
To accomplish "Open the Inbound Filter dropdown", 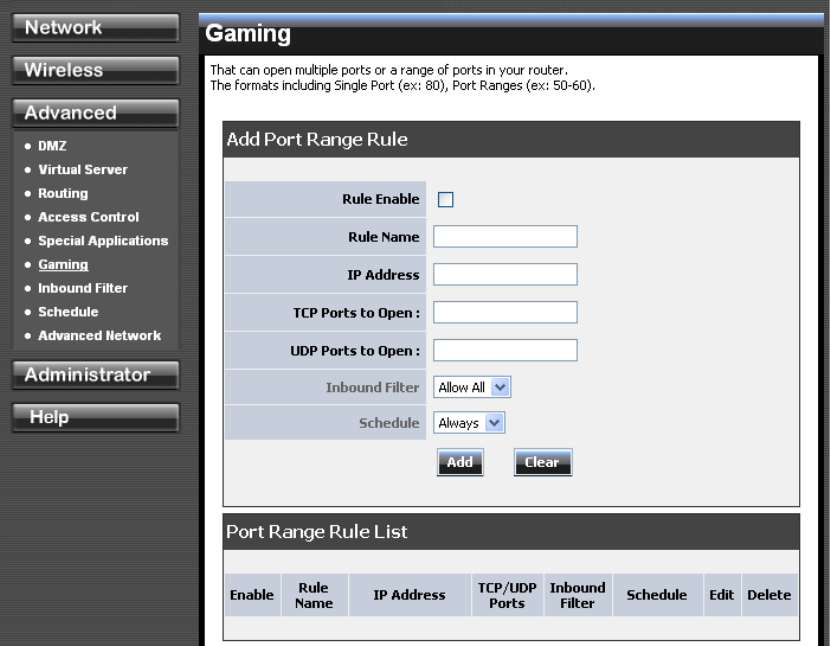I will tap(472, 387).
